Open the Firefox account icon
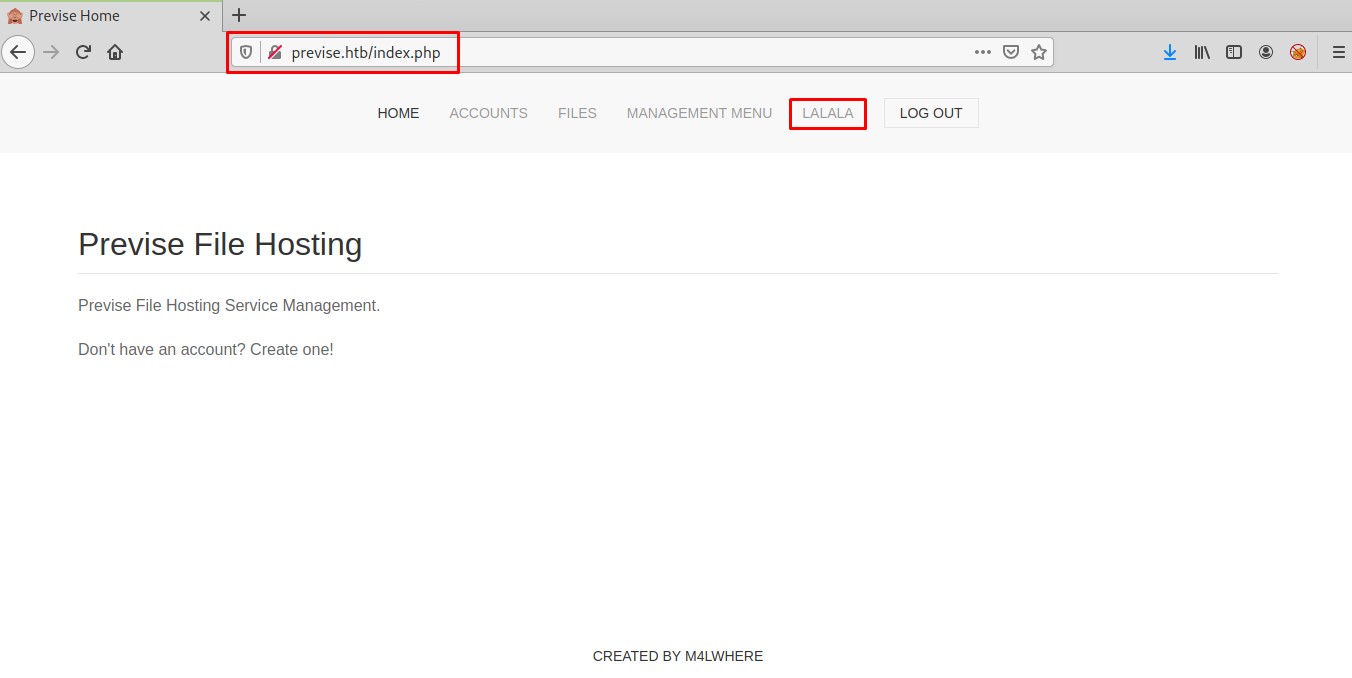The image size is (1352, 678). pyautogui.click(x=1266, y=52)
